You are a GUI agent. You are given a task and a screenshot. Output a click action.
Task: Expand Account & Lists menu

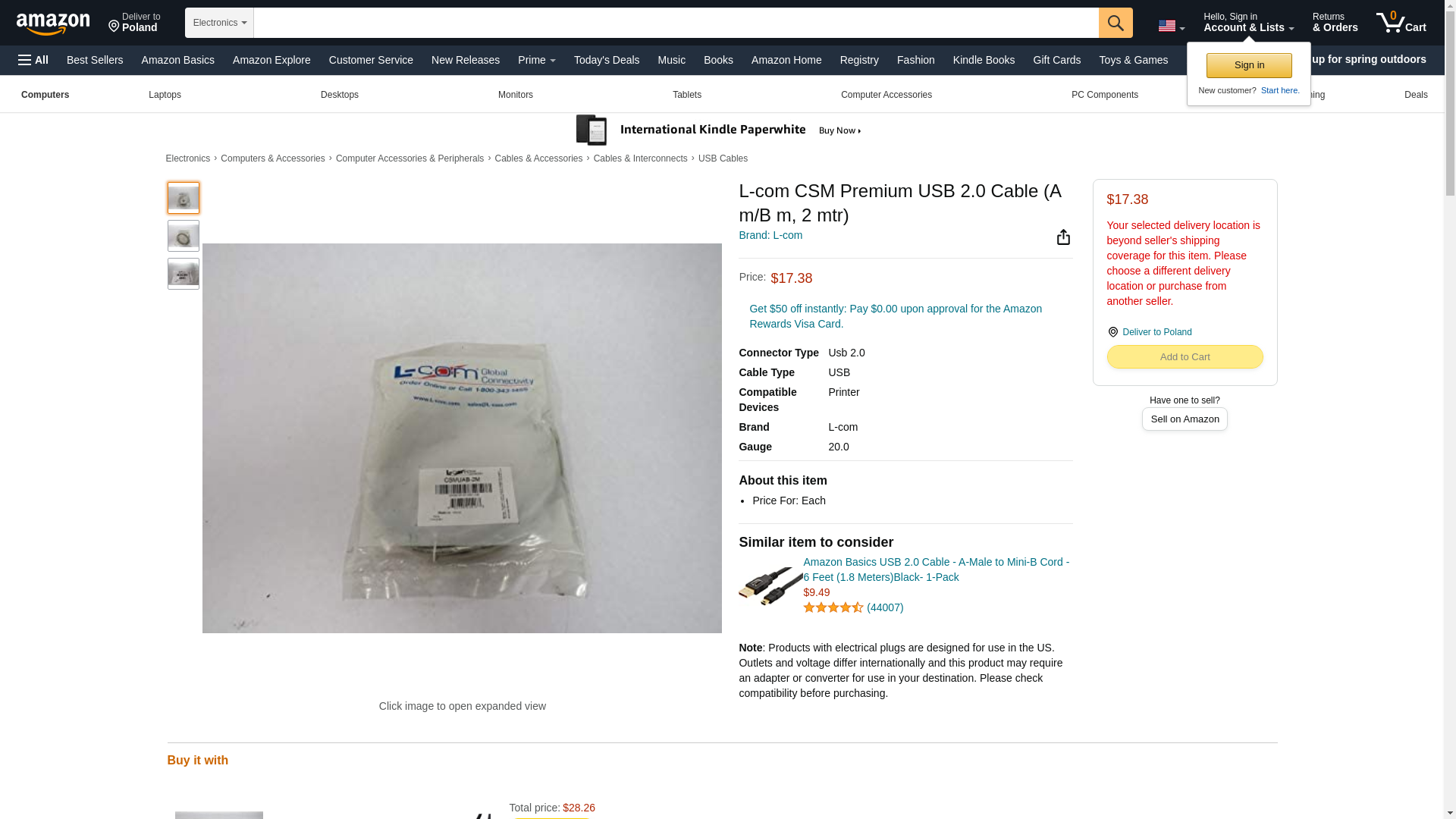click(1248, 23)
